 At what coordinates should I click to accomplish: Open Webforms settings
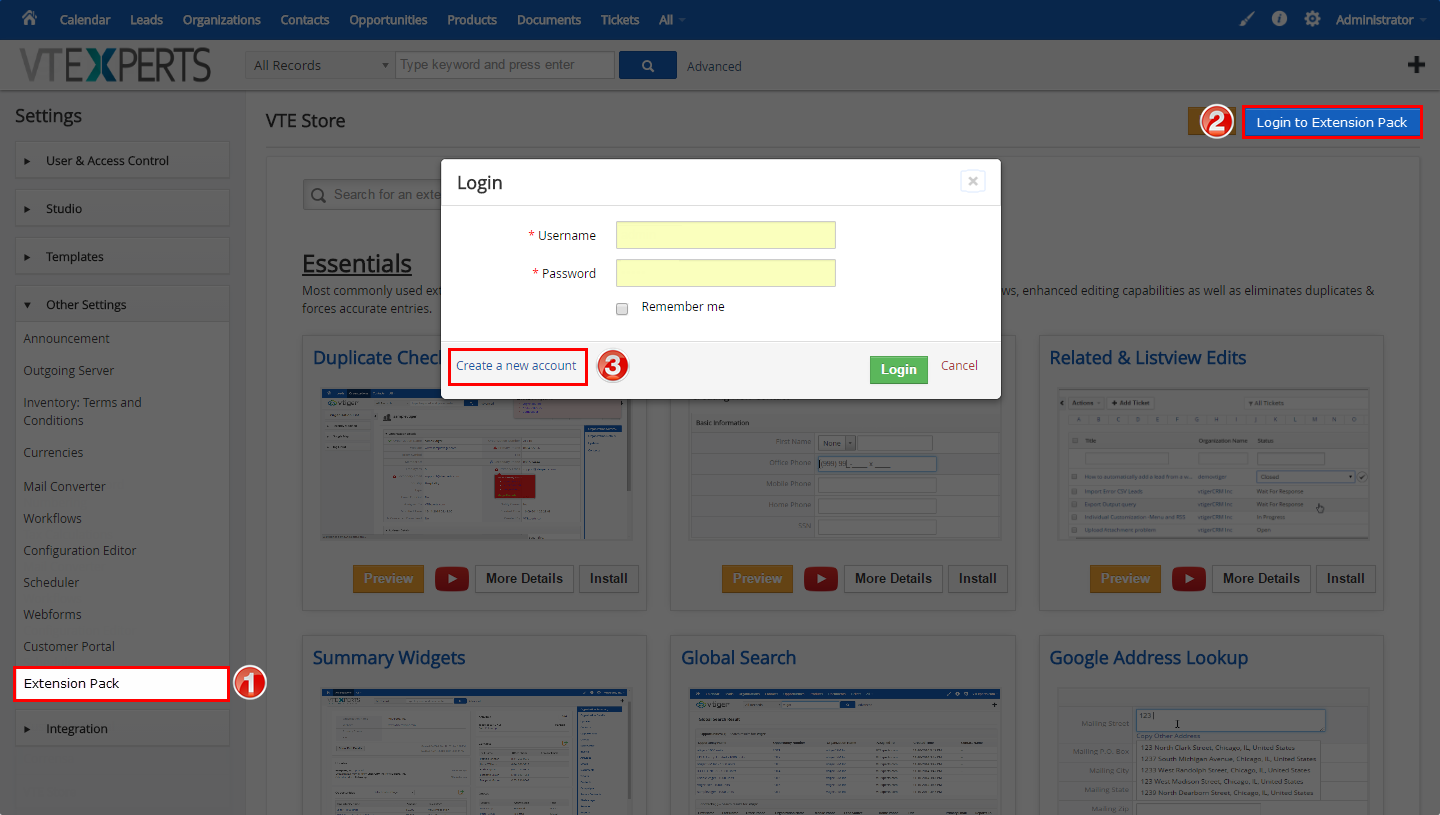[53, 614]
